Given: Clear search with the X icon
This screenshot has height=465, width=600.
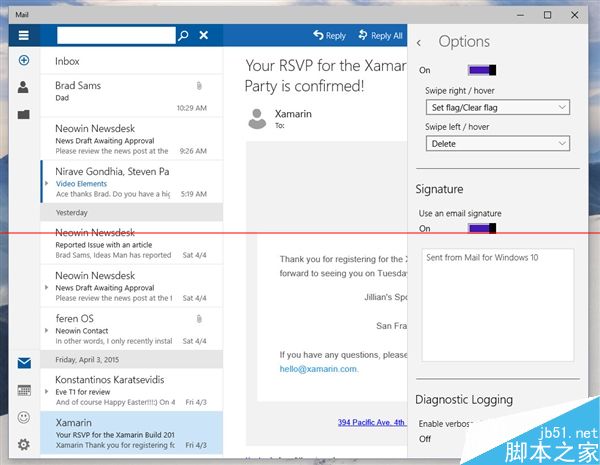Looking at the screenshot, I should 204,35.
